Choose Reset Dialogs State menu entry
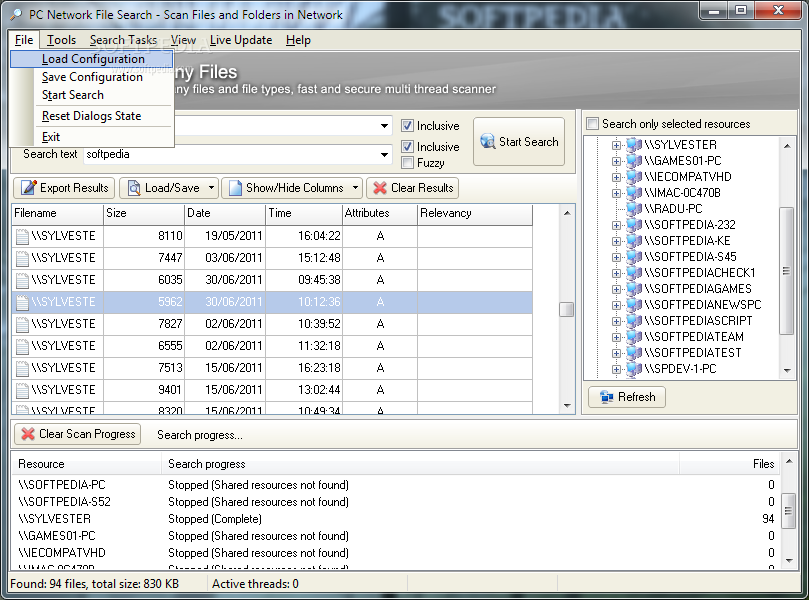The image size is (809, 600). 92,116
